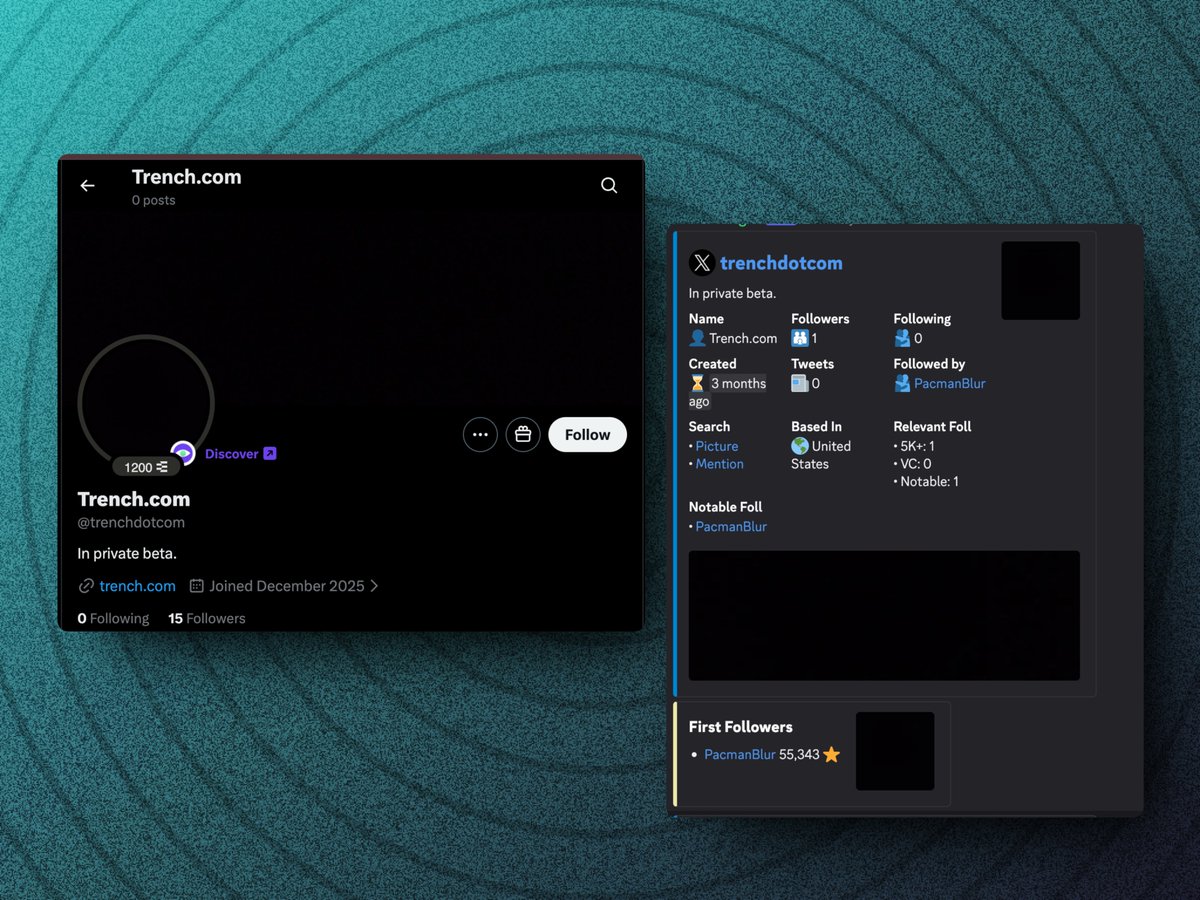
Task: Open PacmanBlur under Notable Foll
Action: tap(731, 526)
